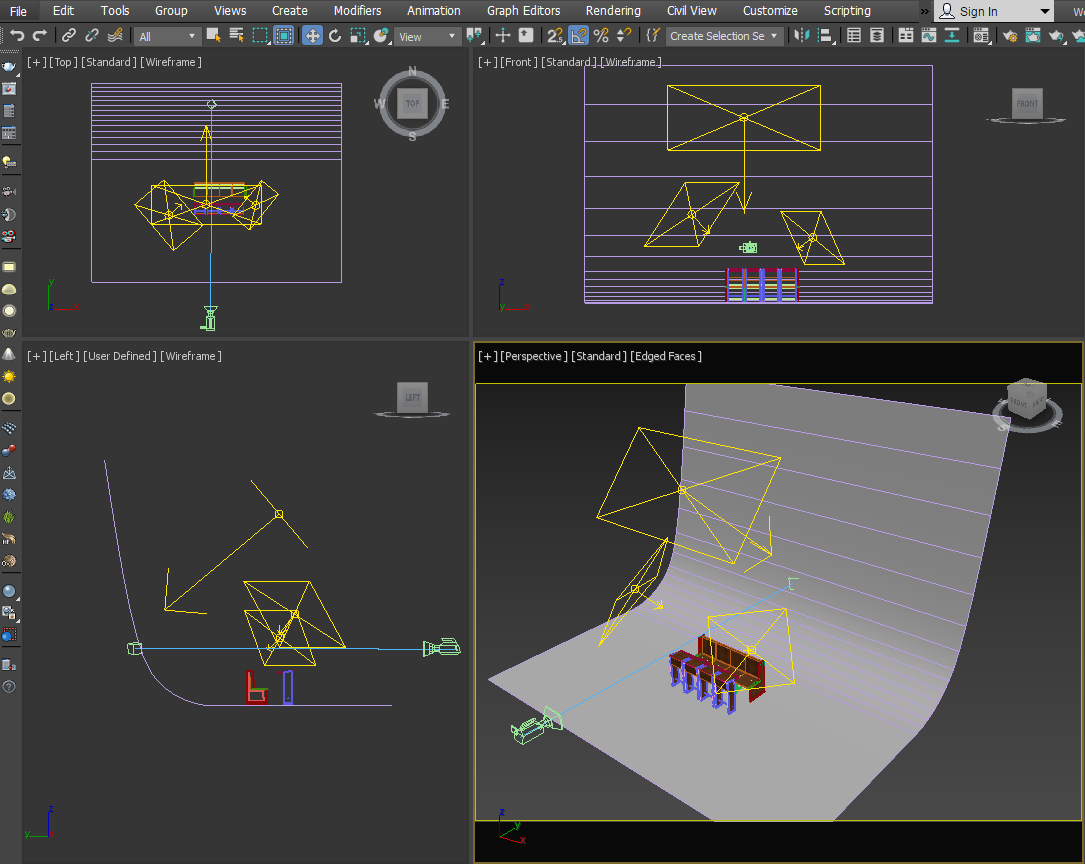Toggle Window/Crossing selection mode
Screen dimensions: 1085x864
tap(284, 36)
